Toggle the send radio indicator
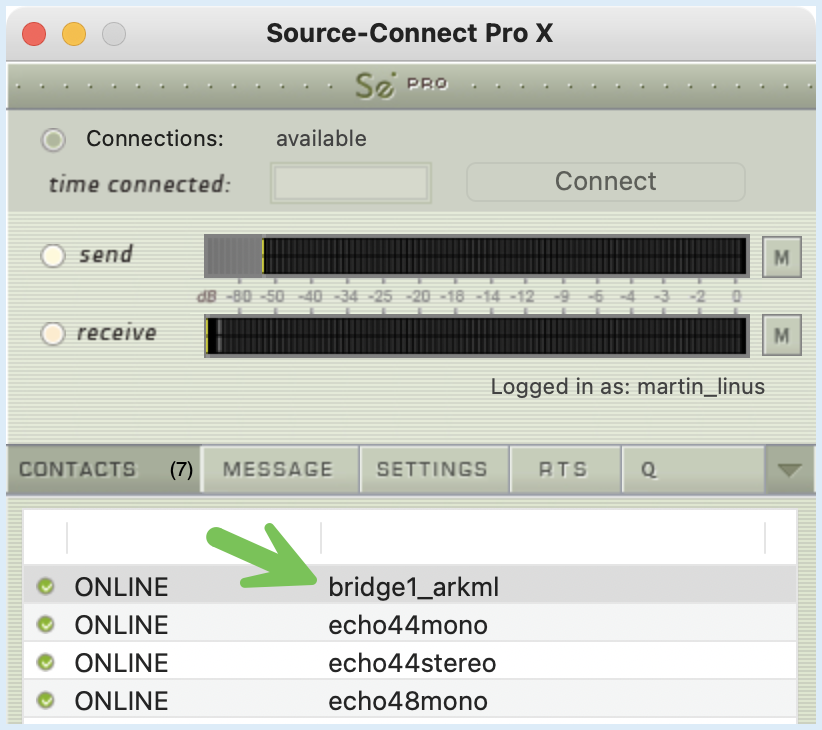 pos(52,255)
